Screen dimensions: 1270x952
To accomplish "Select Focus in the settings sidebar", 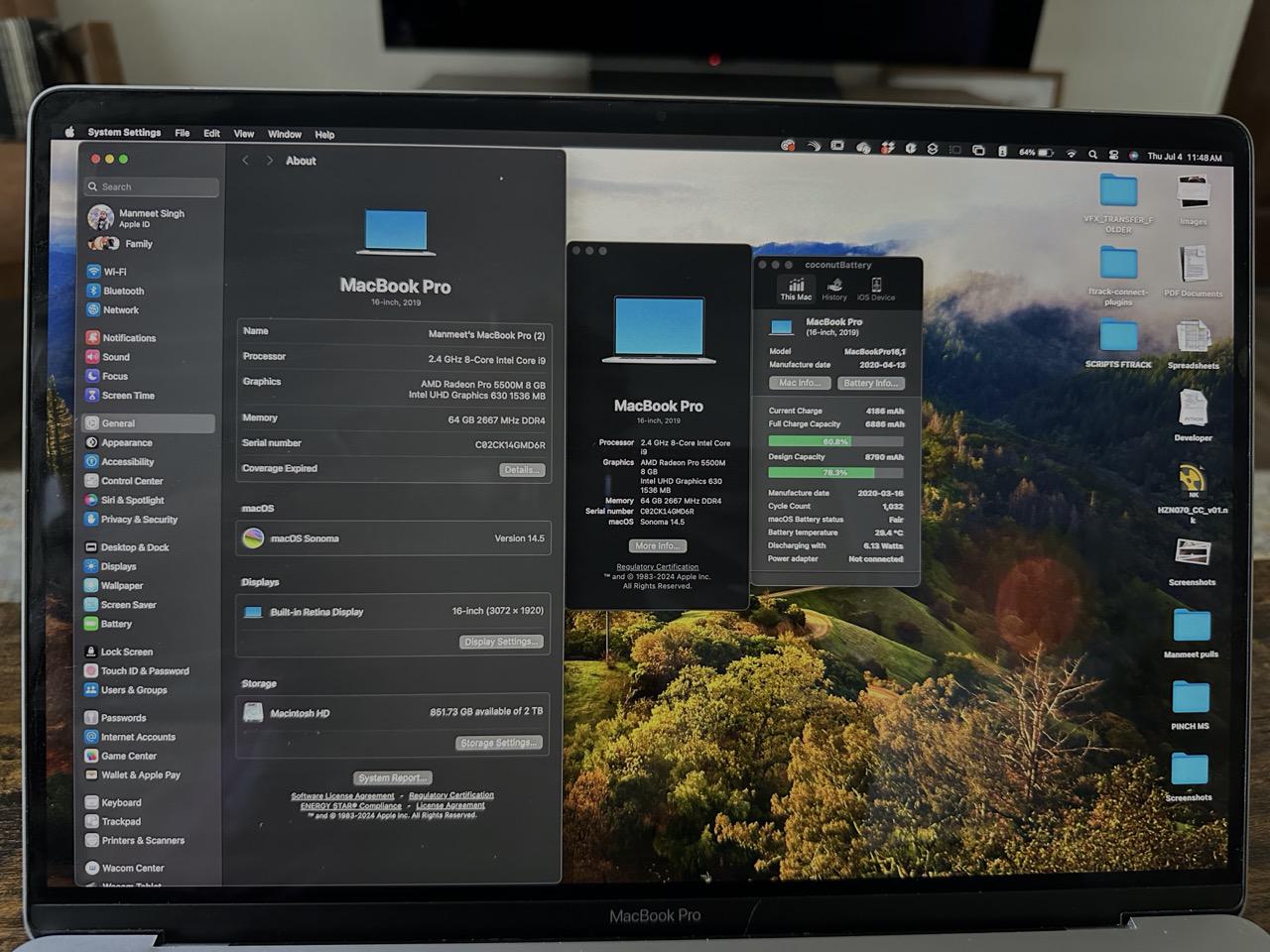I will [106, 376].
